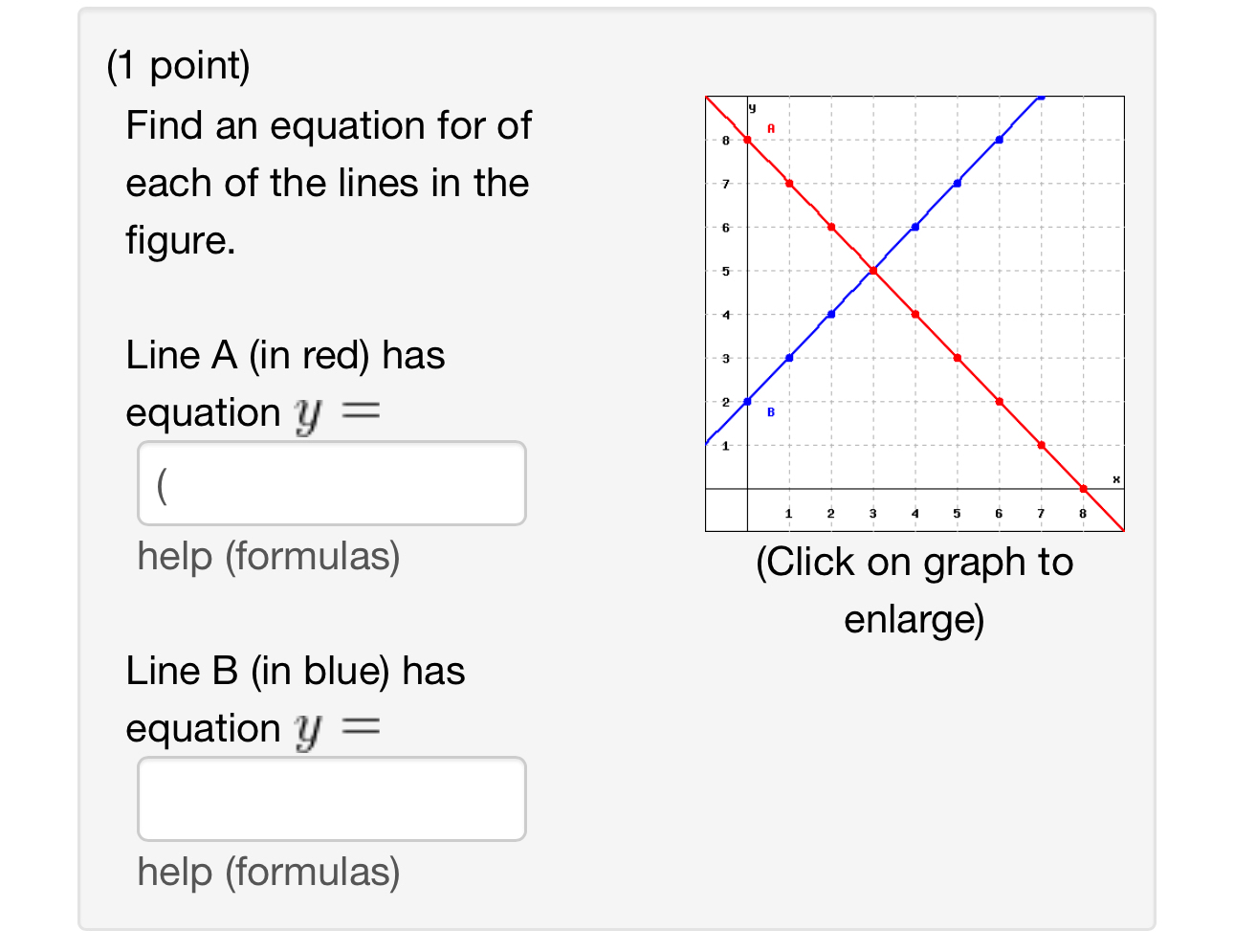Viewport: 1234px width, 952px height.
Task: Click inside the Line A equation field
Action: [x=332, y=483]
